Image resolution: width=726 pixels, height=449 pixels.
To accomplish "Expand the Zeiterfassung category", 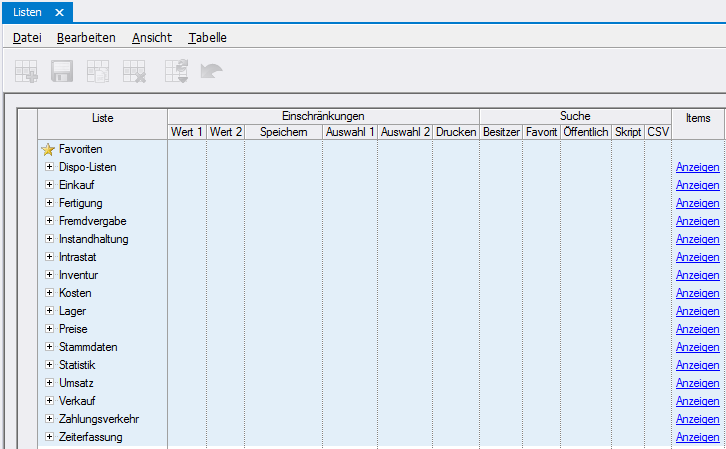I will [x=49, y=437].
